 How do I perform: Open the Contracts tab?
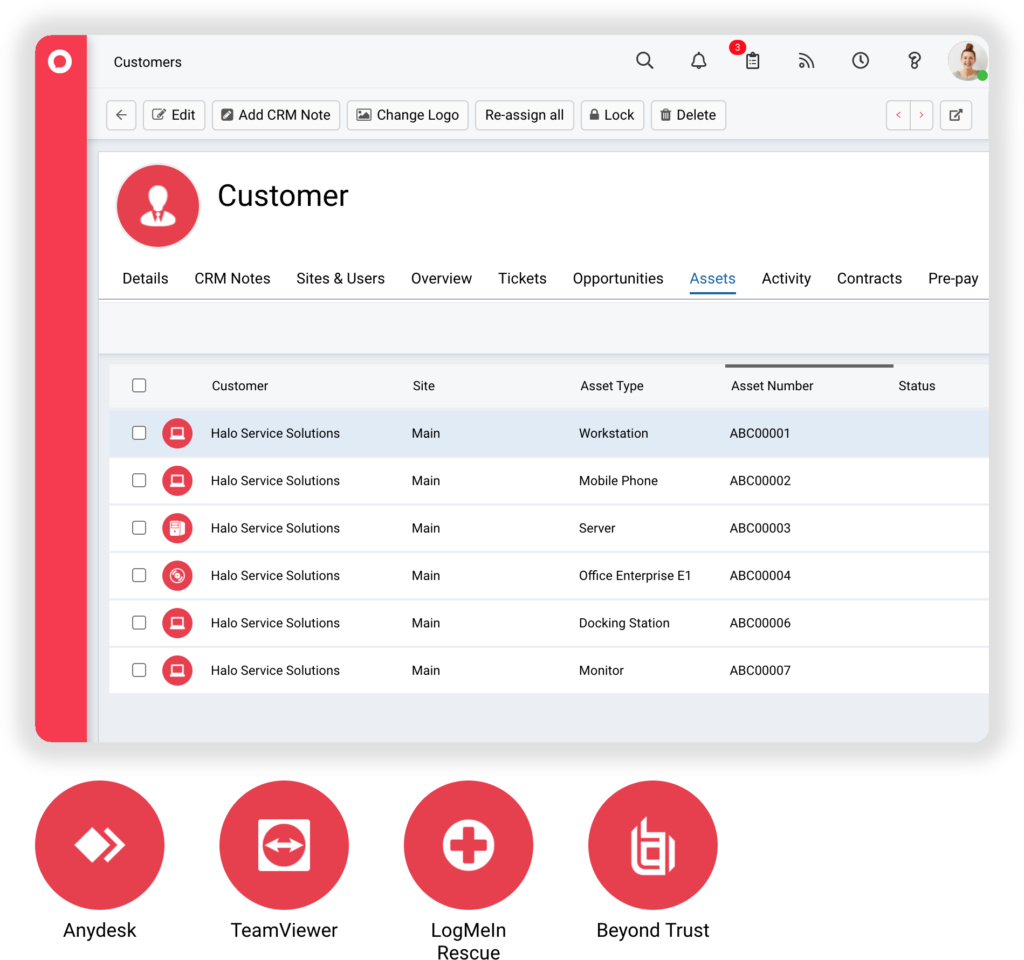869,279
